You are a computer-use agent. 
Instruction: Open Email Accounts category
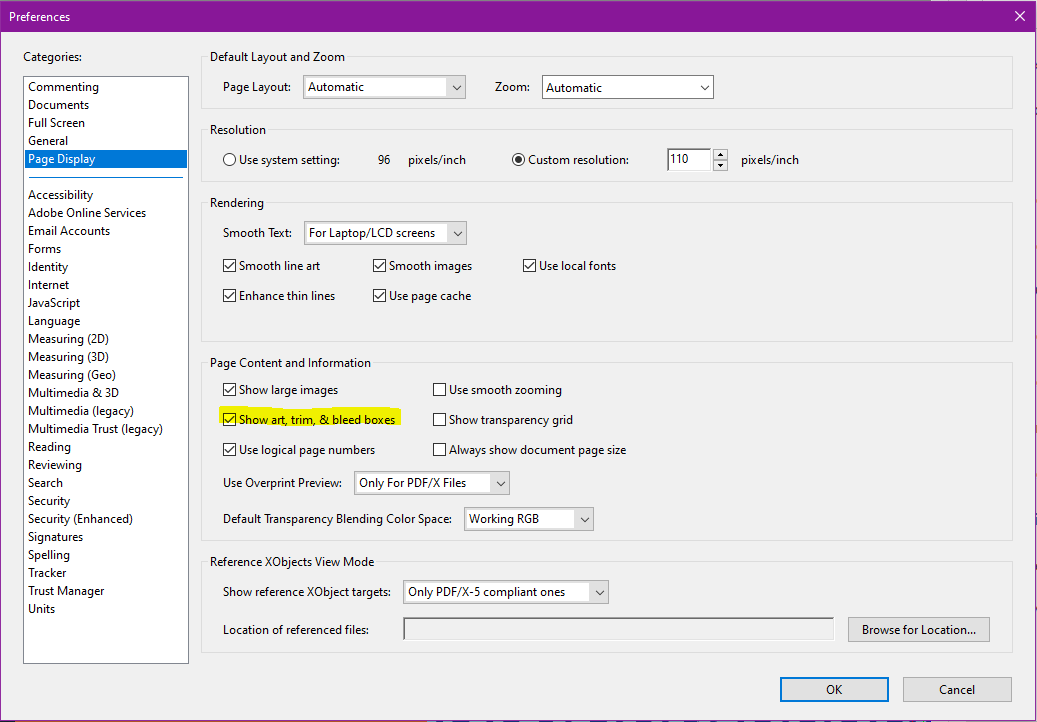(69, 230)
